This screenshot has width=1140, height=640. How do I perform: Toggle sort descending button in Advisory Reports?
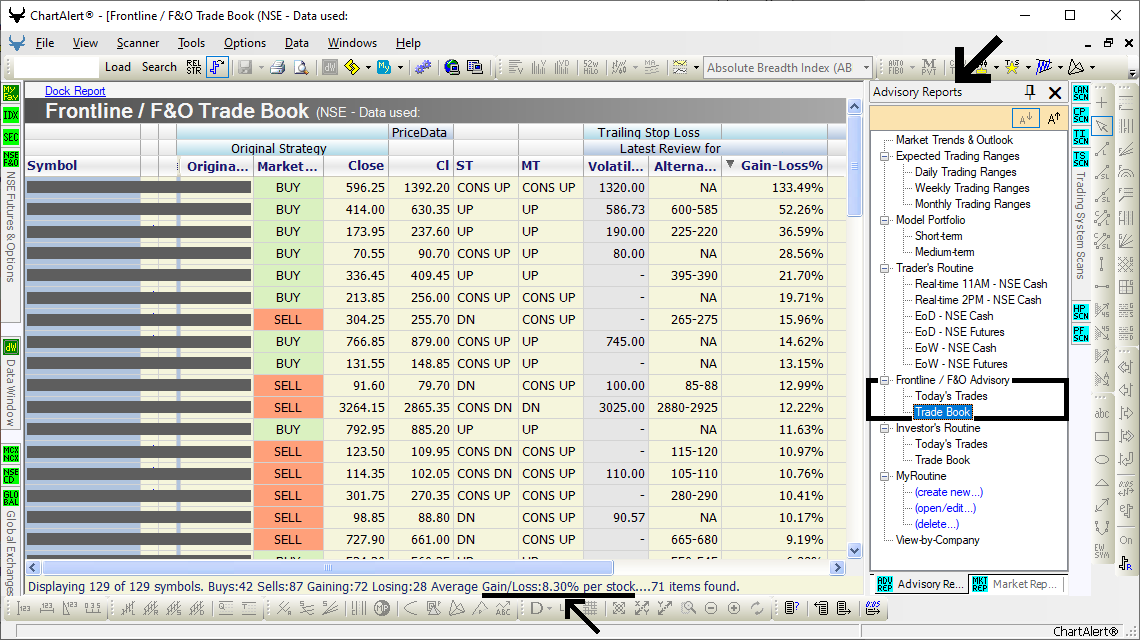(x=1026, y=118)
